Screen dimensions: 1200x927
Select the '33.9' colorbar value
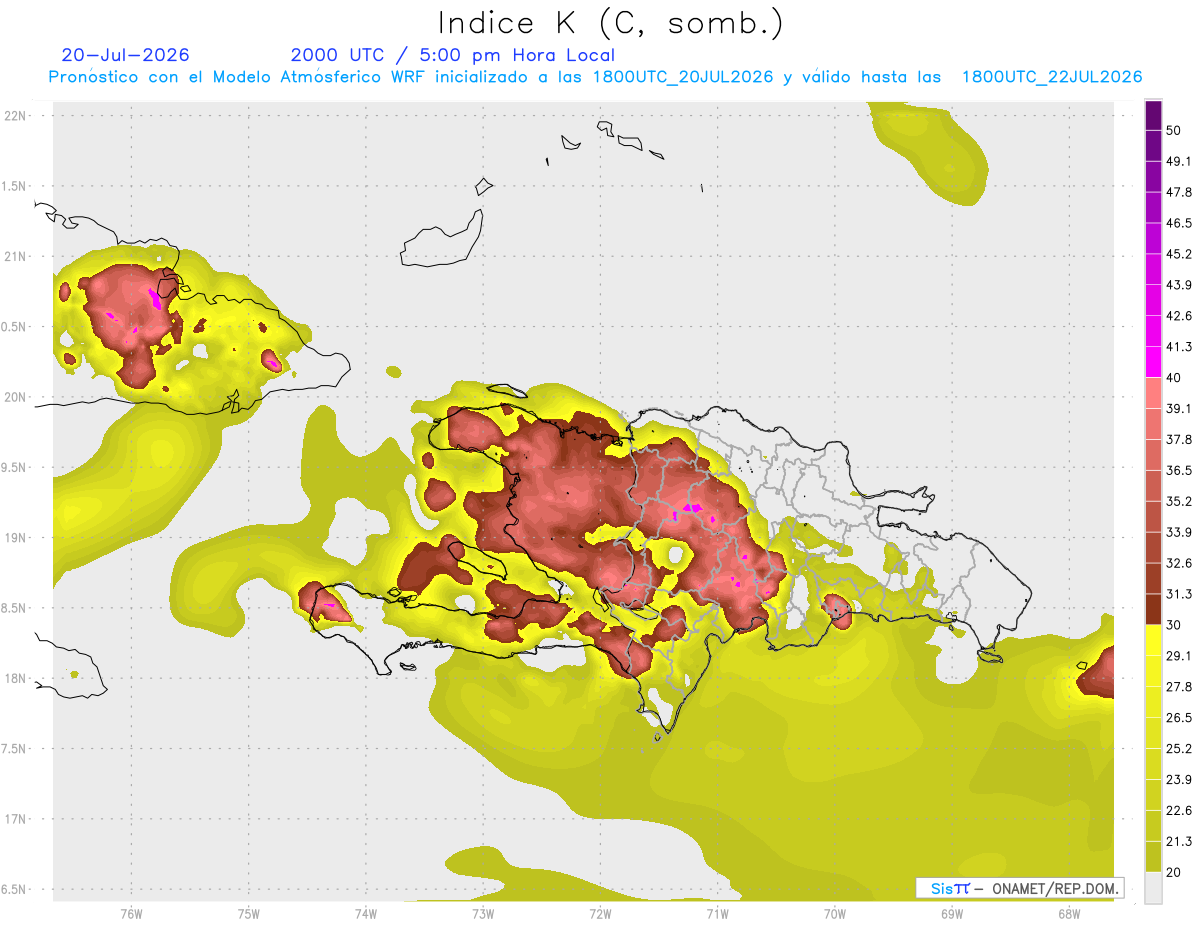point(1179,532)
